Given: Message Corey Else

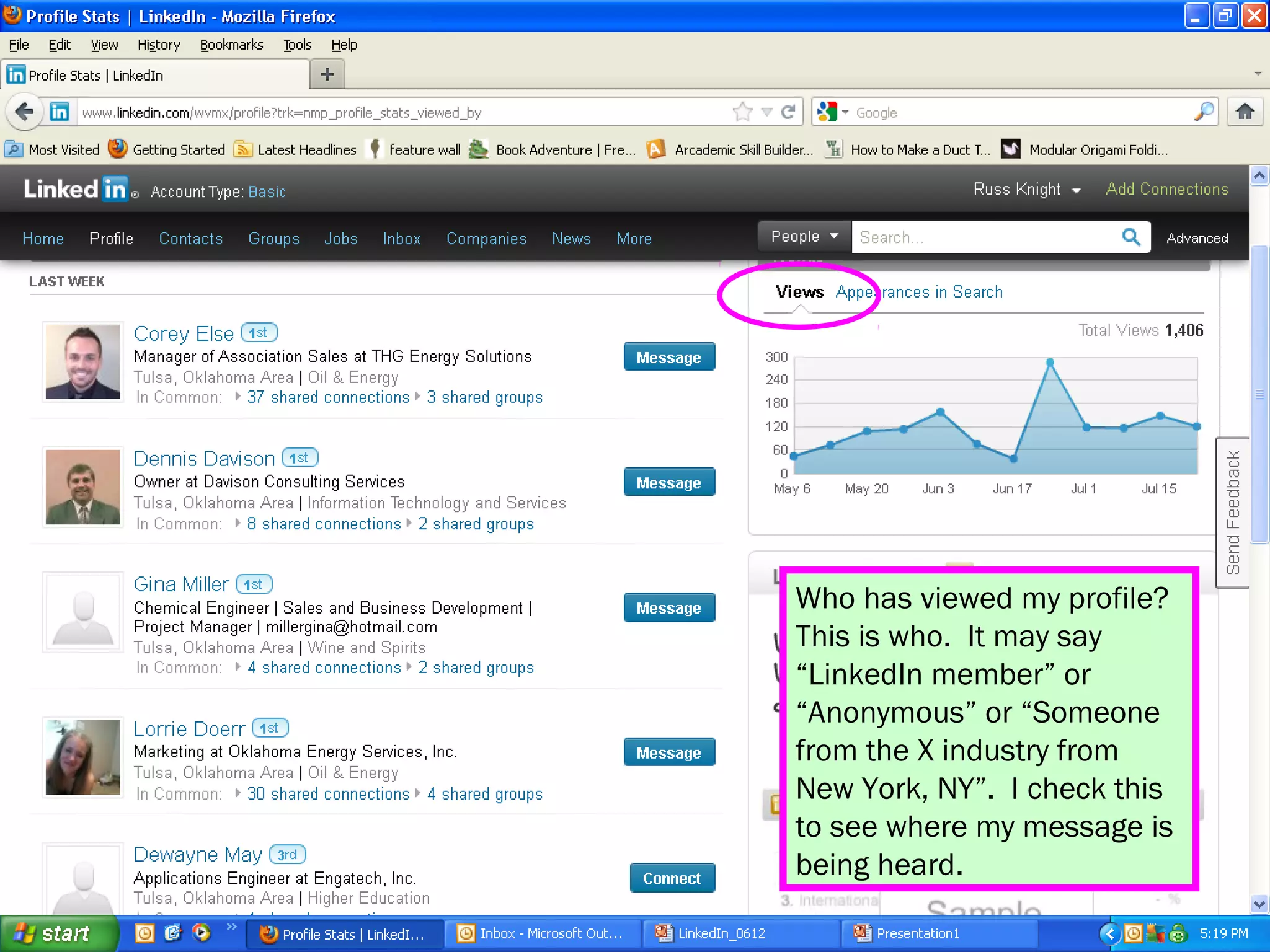Looking at the screenshot, I should click(669, 357).
